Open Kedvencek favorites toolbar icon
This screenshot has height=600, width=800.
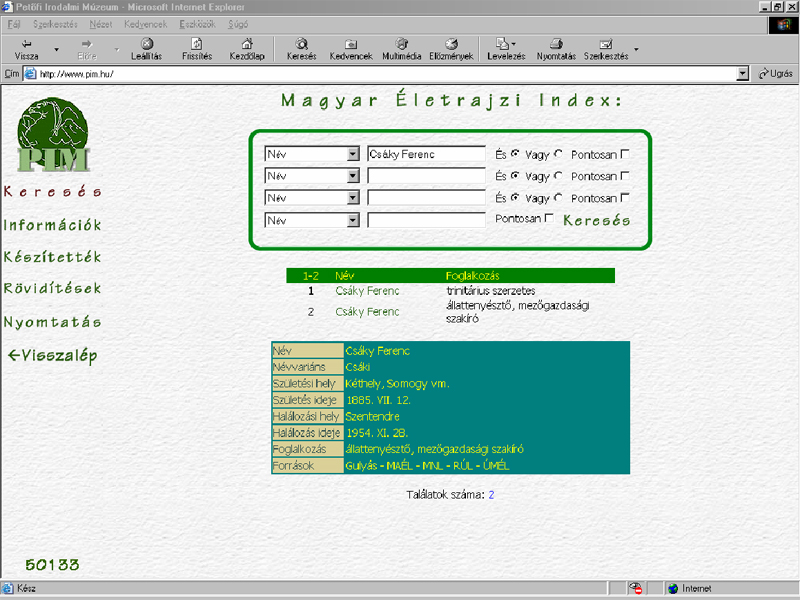[351, 44]
